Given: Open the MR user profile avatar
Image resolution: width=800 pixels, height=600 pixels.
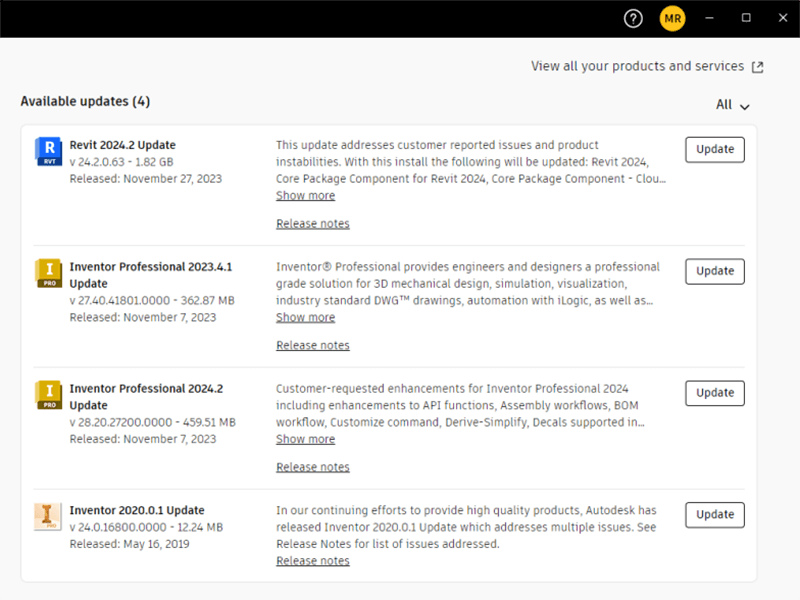Looking at the screenshot, I should [x=672, y=18].
